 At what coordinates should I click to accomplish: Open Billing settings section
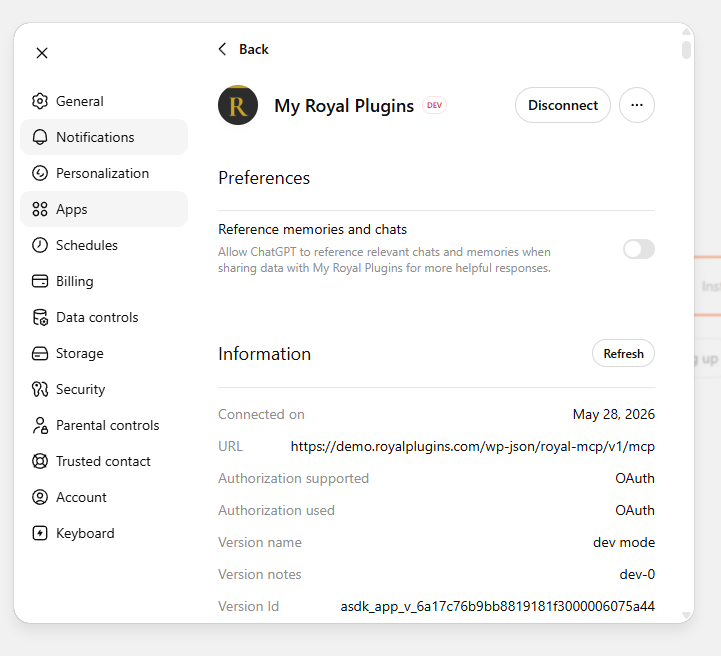pyautogui.click(x=104, y=281)
